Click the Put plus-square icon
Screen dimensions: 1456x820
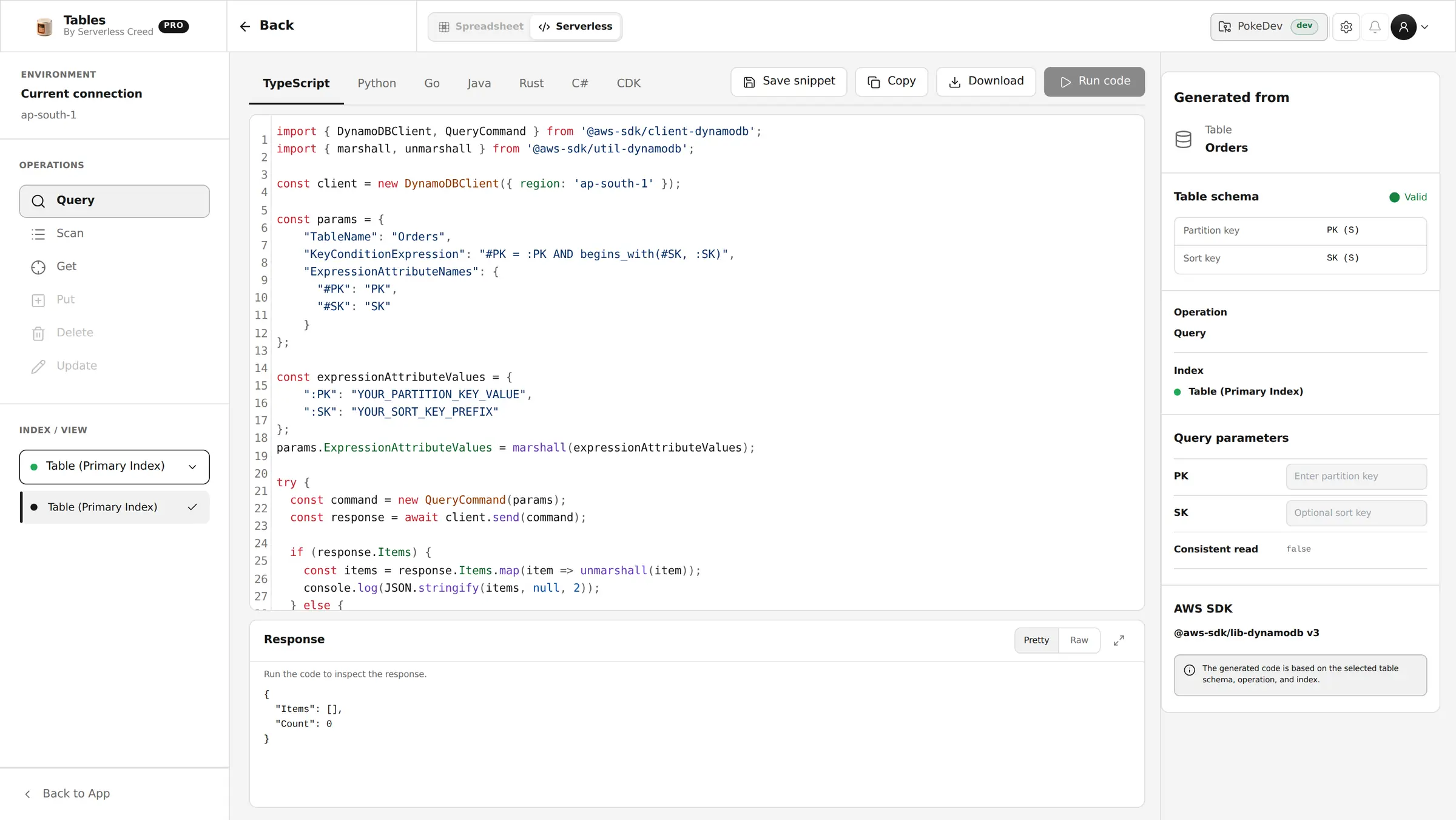click(38, 300)
